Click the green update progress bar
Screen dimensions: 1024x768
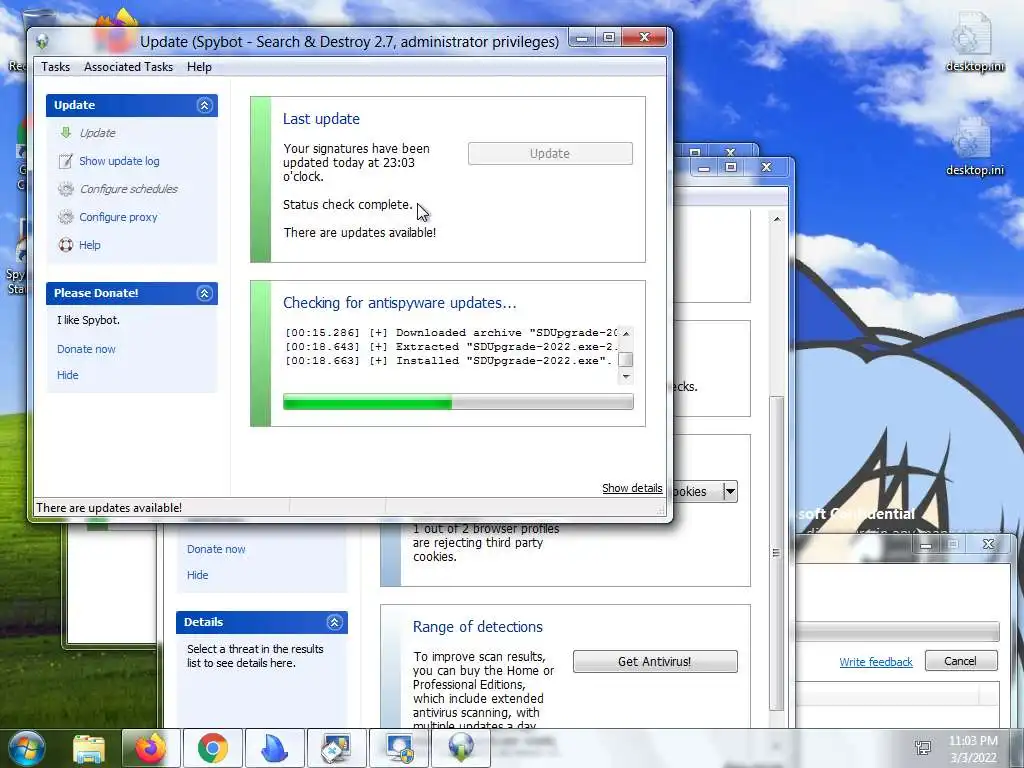[x=458, y=402]
